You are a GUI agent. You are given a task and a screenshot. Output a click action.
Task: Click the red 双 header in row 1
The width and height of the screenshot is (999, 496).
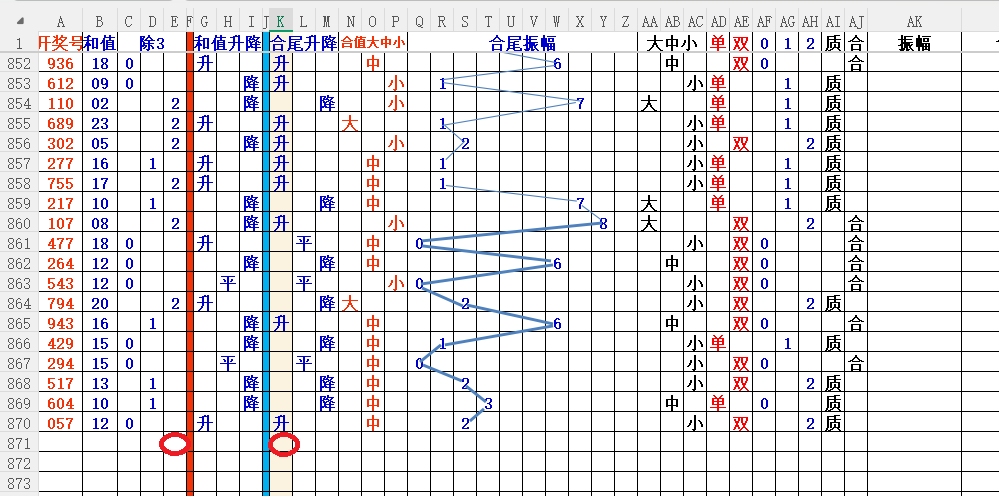pos(741,43)
